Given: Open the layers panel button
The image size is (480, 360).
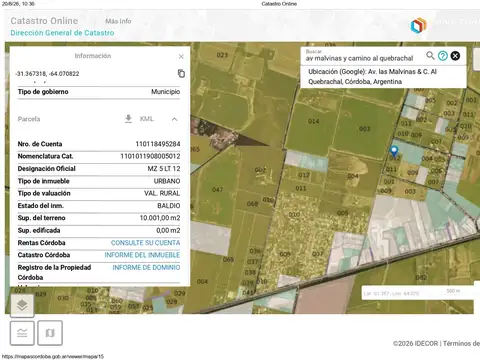Looking at the screenshot, I should point(22,305).
